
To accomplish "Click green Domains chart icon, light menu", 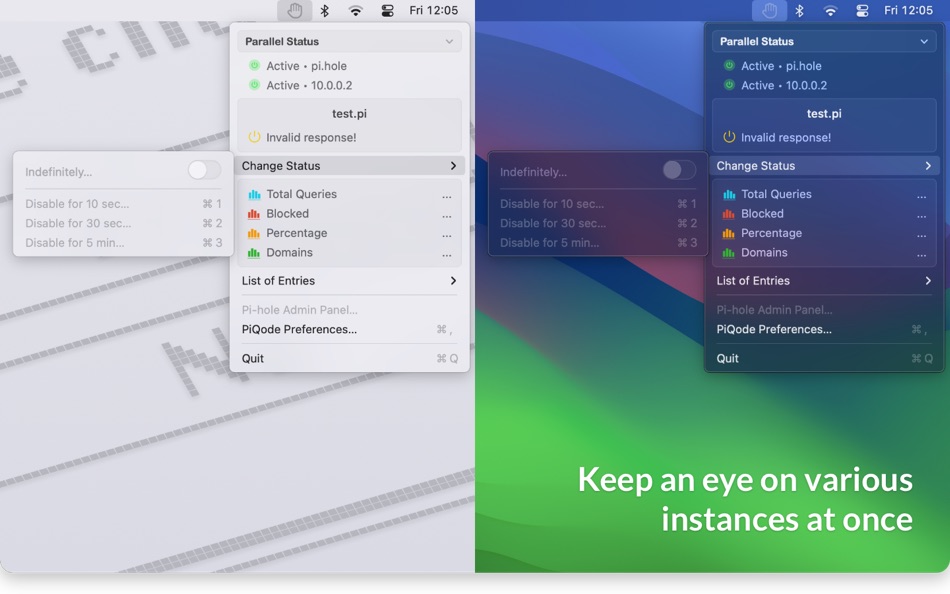I will point(254,253).
